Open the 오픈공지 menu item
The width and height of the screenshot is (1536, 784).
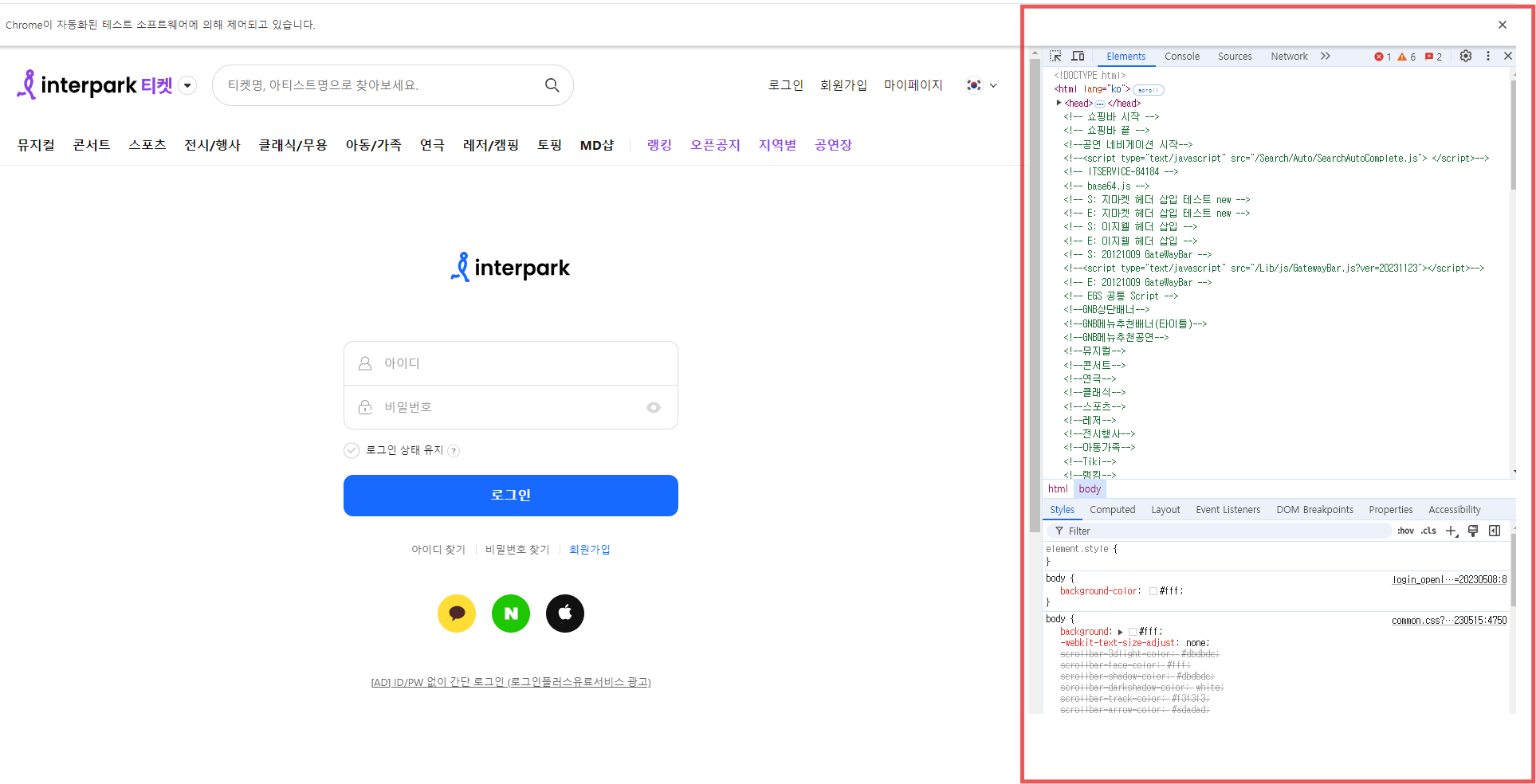point(716,145)
